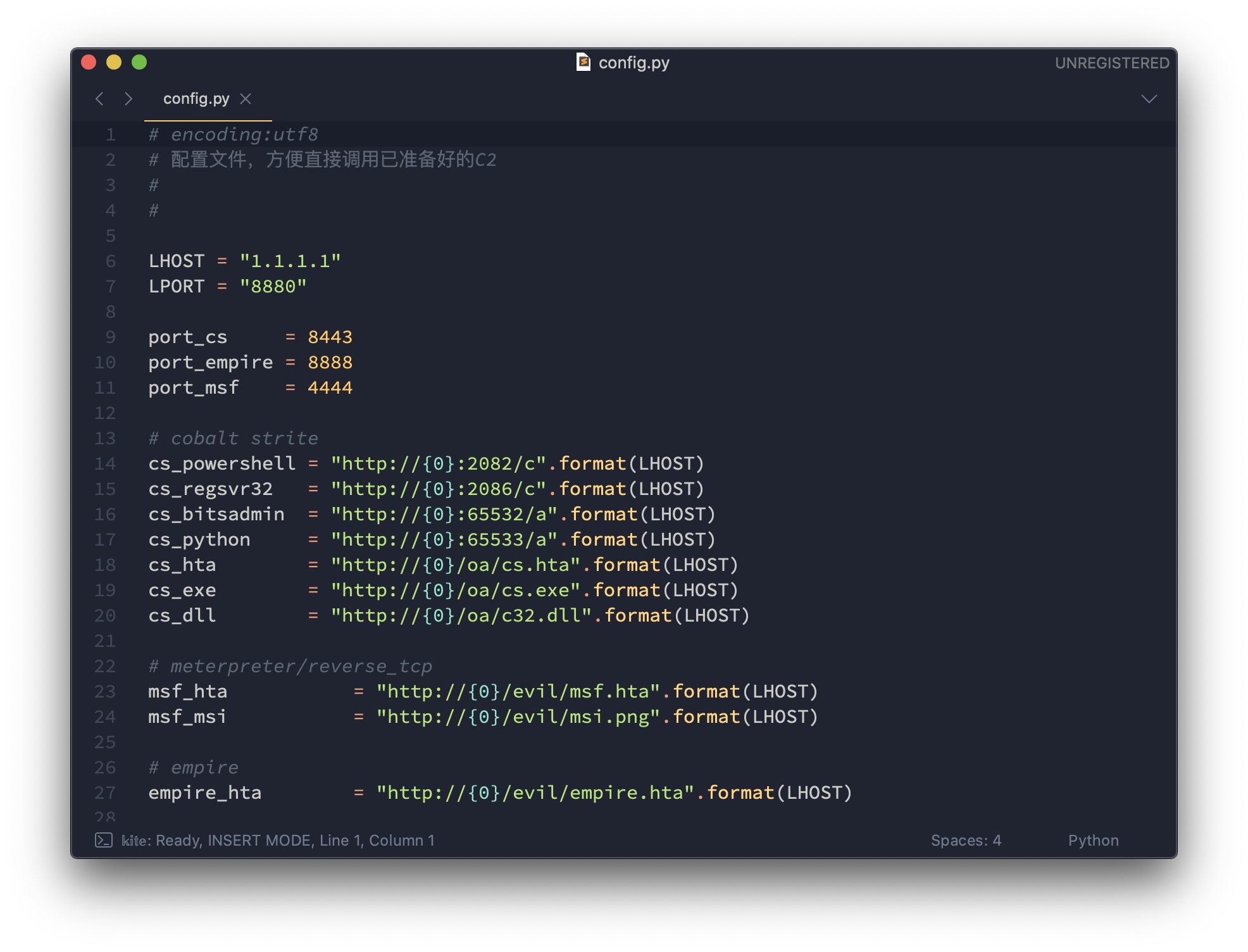Viewport: 1248px width, 952px height.
Task: Click the green fullscreen window button
Action: click(139, 62)
